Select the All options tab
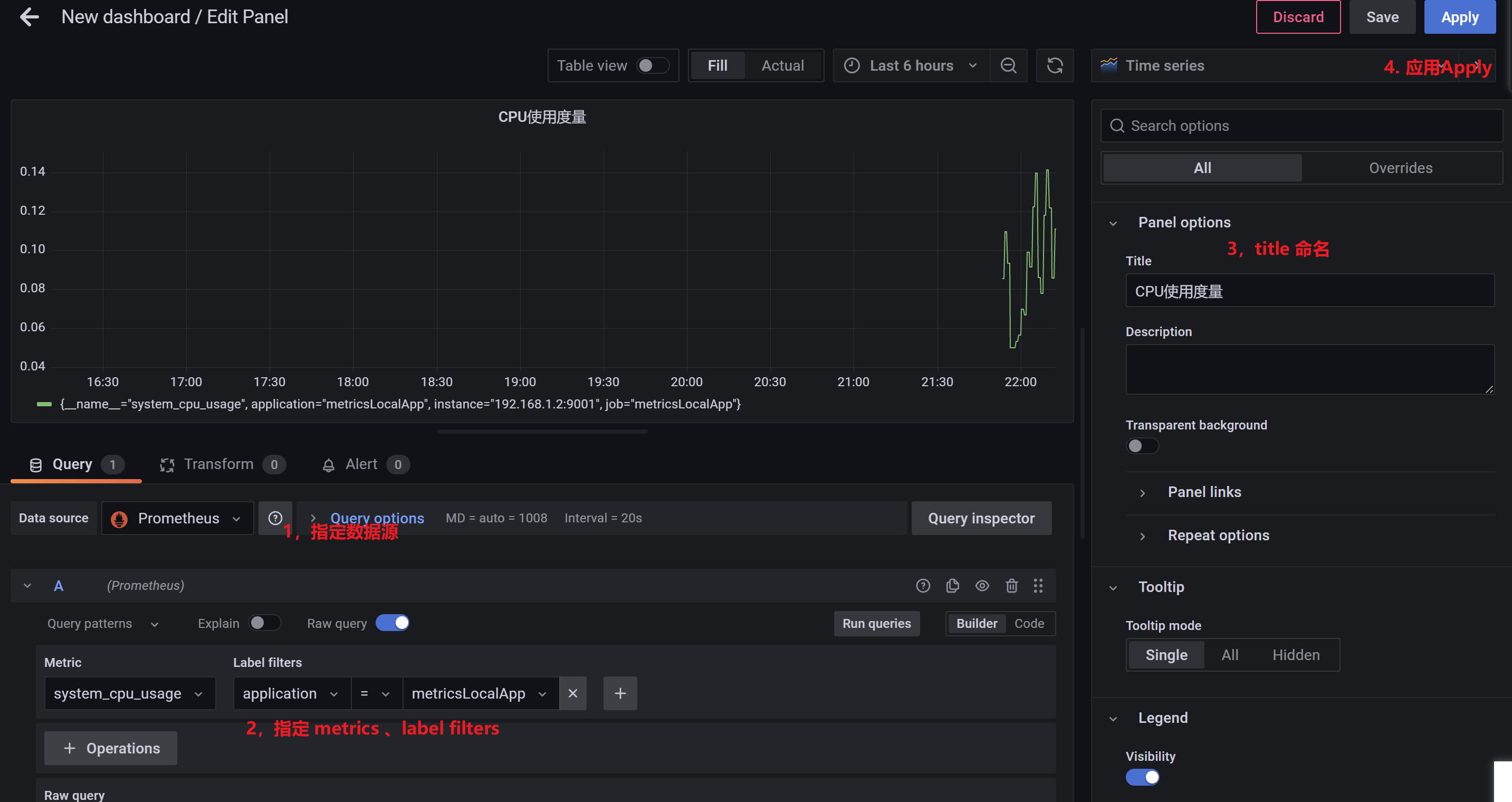1512x802 pixels. (1202, 168)
